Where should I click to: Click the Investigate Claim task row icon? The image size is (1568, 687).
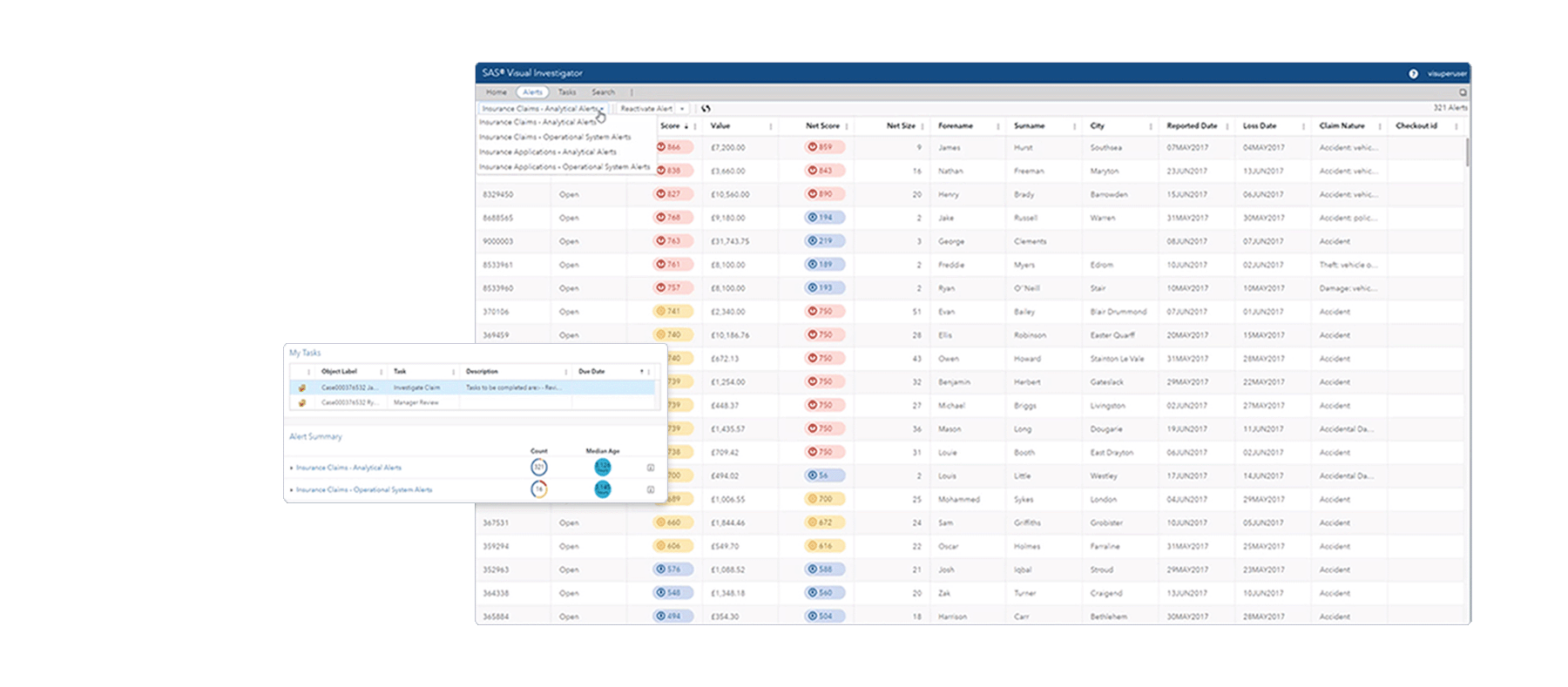tap(302, 387)
